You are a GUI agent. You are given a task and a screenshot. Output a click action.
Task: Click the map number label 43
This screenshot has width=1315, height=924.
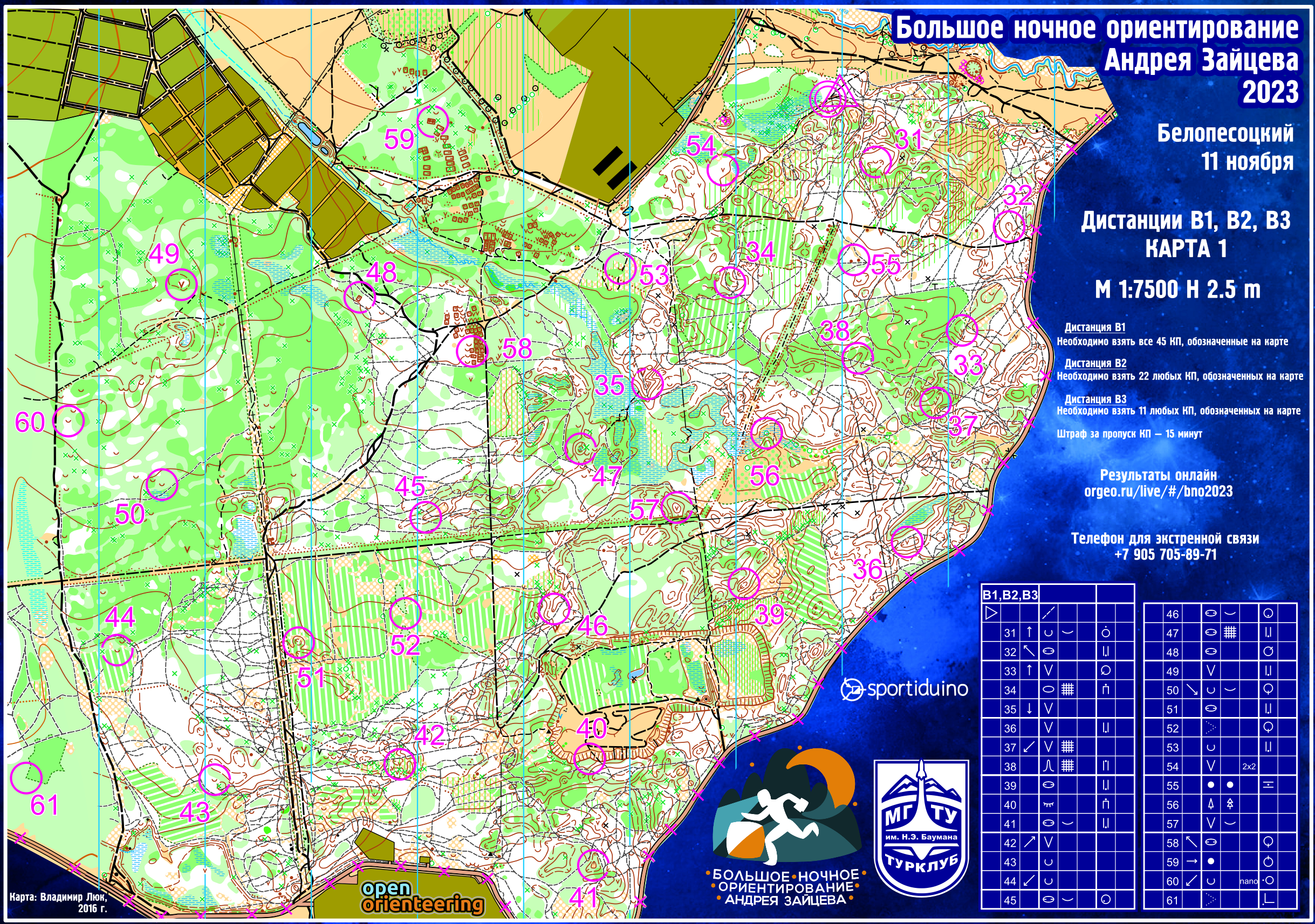(x=195, y=812)
